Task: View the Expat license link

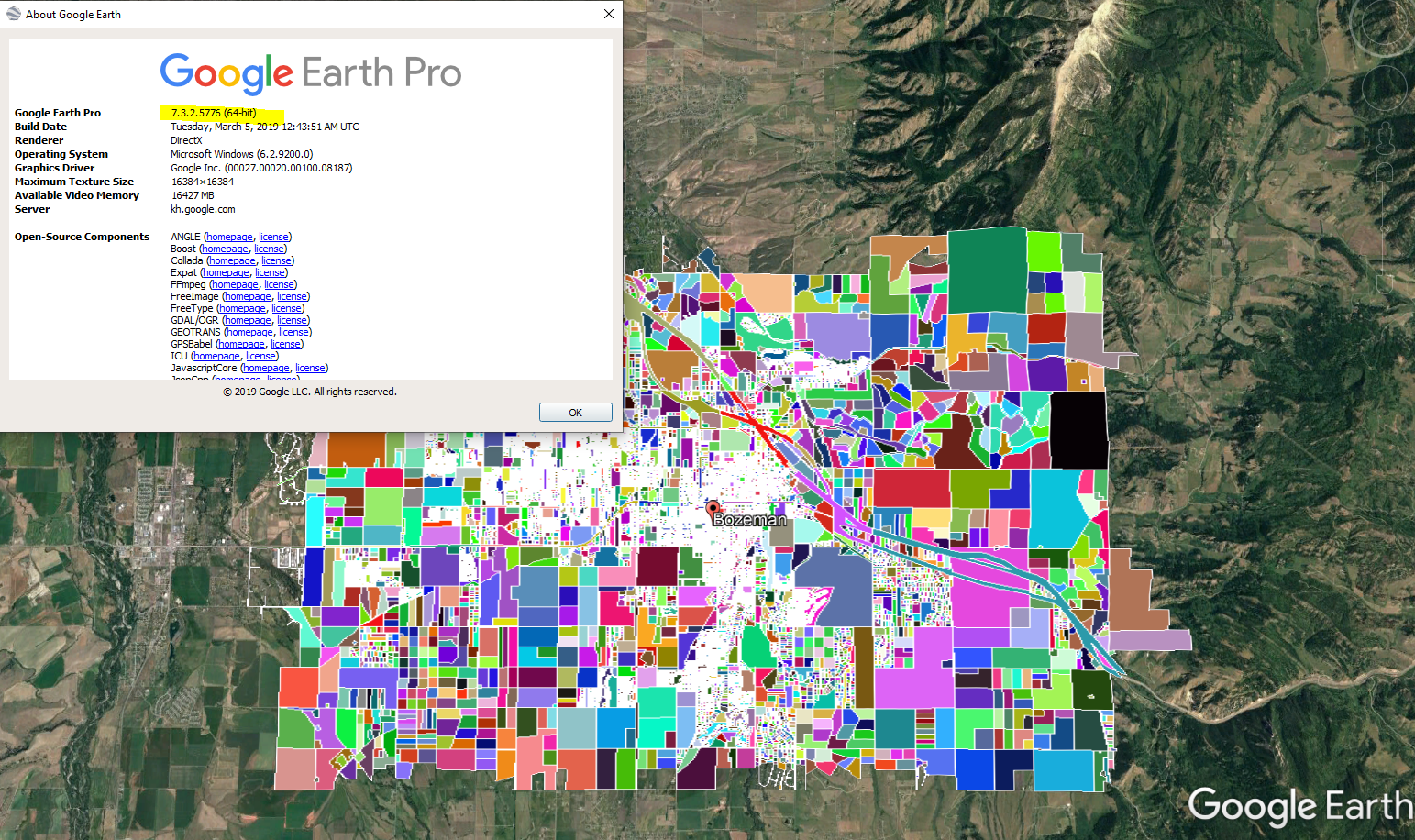Action: tap(270, 272)
